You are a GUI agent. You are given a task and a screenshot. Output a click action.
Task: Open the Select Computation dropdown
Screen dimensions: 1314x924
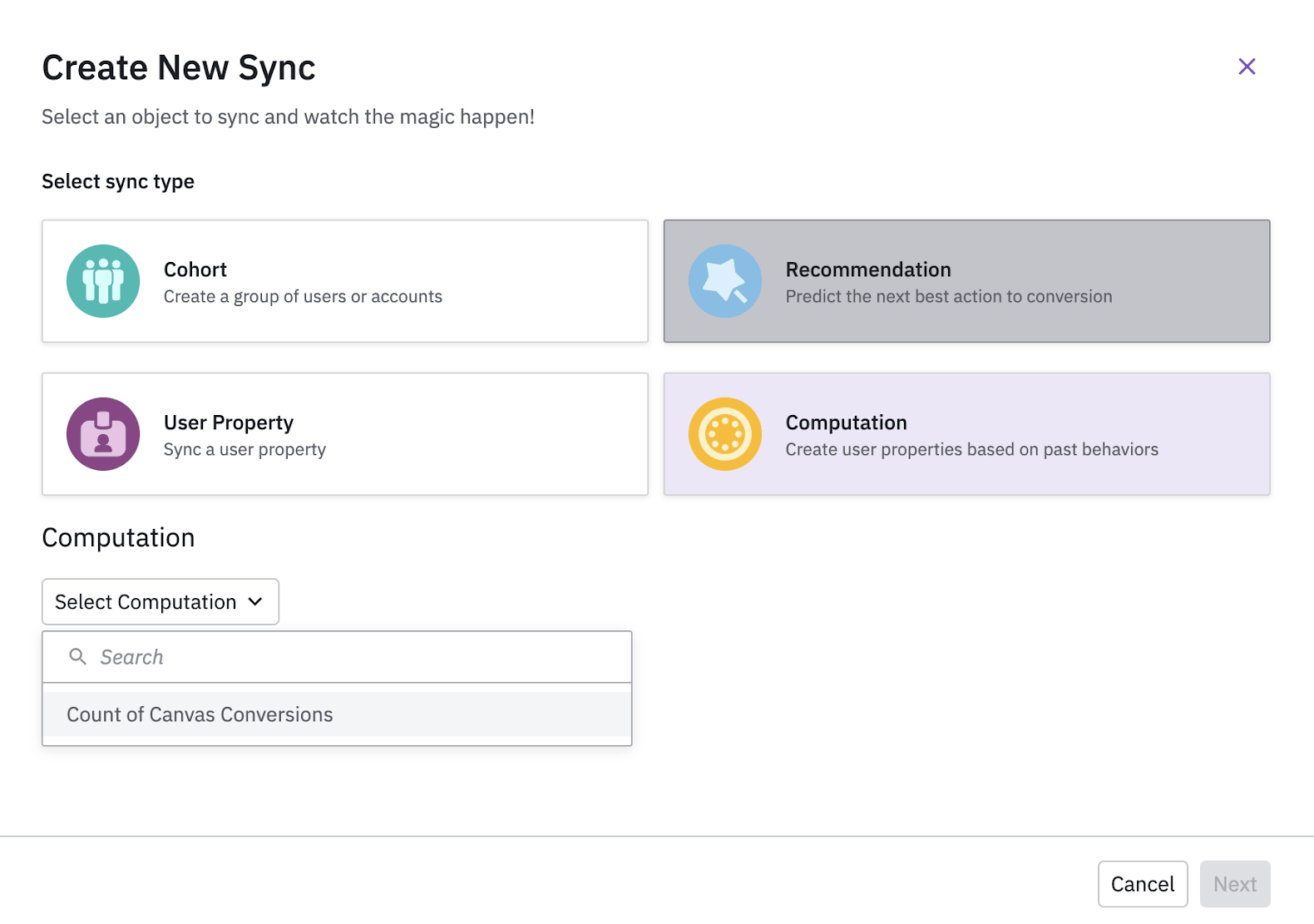point(146,602)
